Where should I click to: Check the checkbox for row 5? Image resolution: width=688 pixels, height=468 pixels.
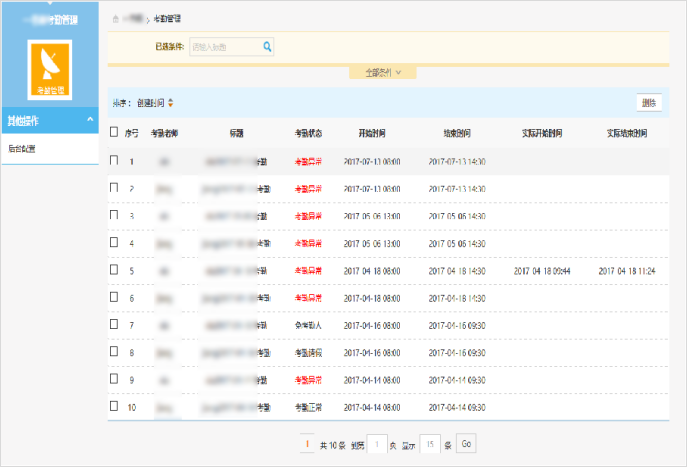(114, 270)
